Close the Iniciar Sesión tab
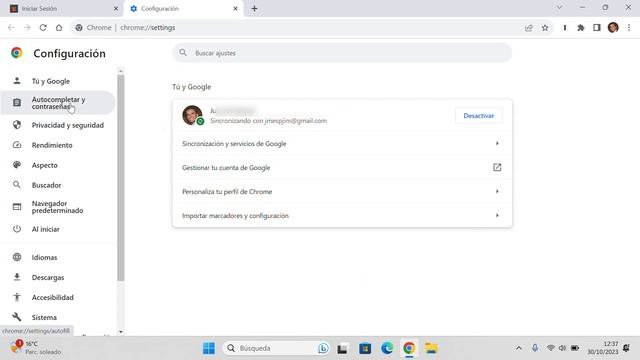Viewport: 640px width, 360px height. [116, 9]
